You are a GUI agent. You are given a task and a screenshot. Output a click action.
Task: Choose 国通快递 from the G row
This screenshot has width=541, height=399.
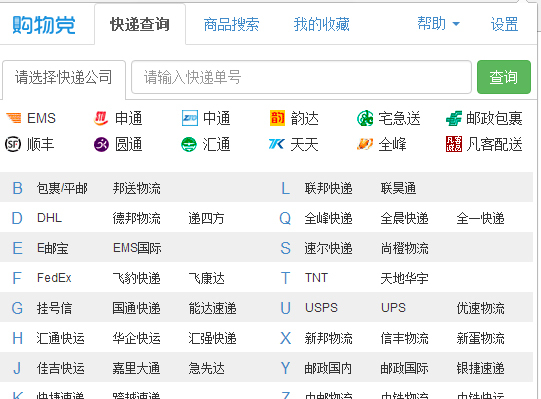coord(137,308)
